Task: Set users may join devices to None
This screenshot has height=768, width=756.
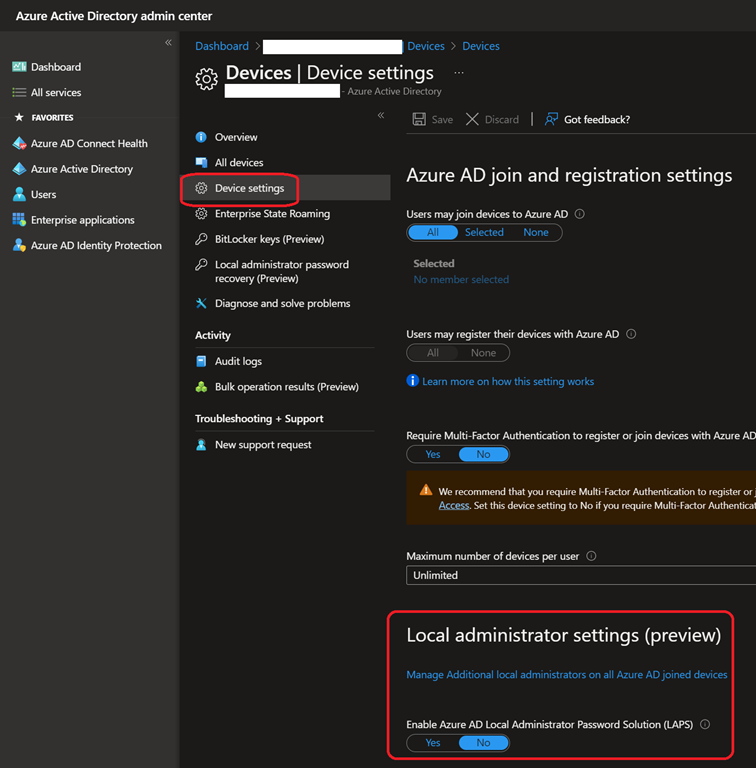Action: [536, 232]
